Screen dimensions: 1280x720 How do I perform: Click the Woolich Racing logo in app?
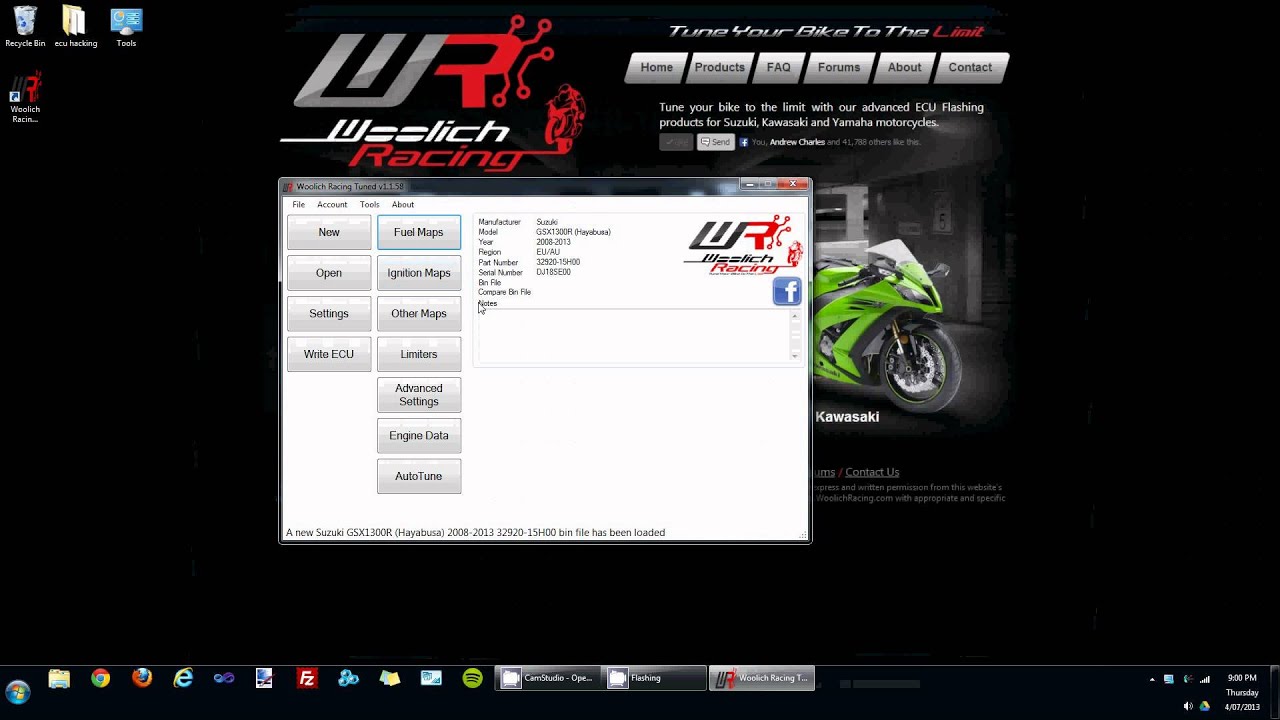(743, 246)
